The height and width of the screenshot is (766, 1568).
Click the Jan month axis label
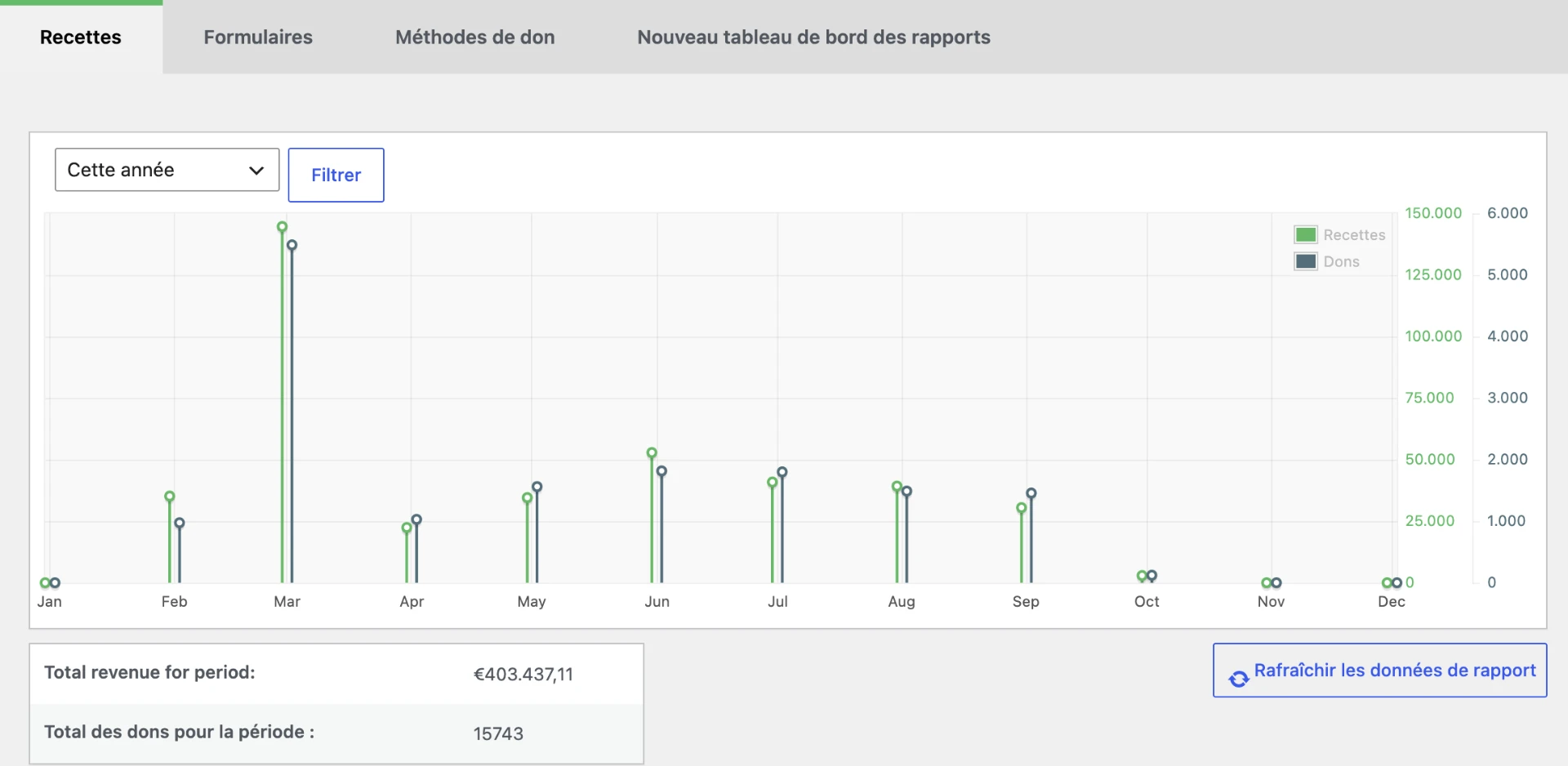[49, 602]
